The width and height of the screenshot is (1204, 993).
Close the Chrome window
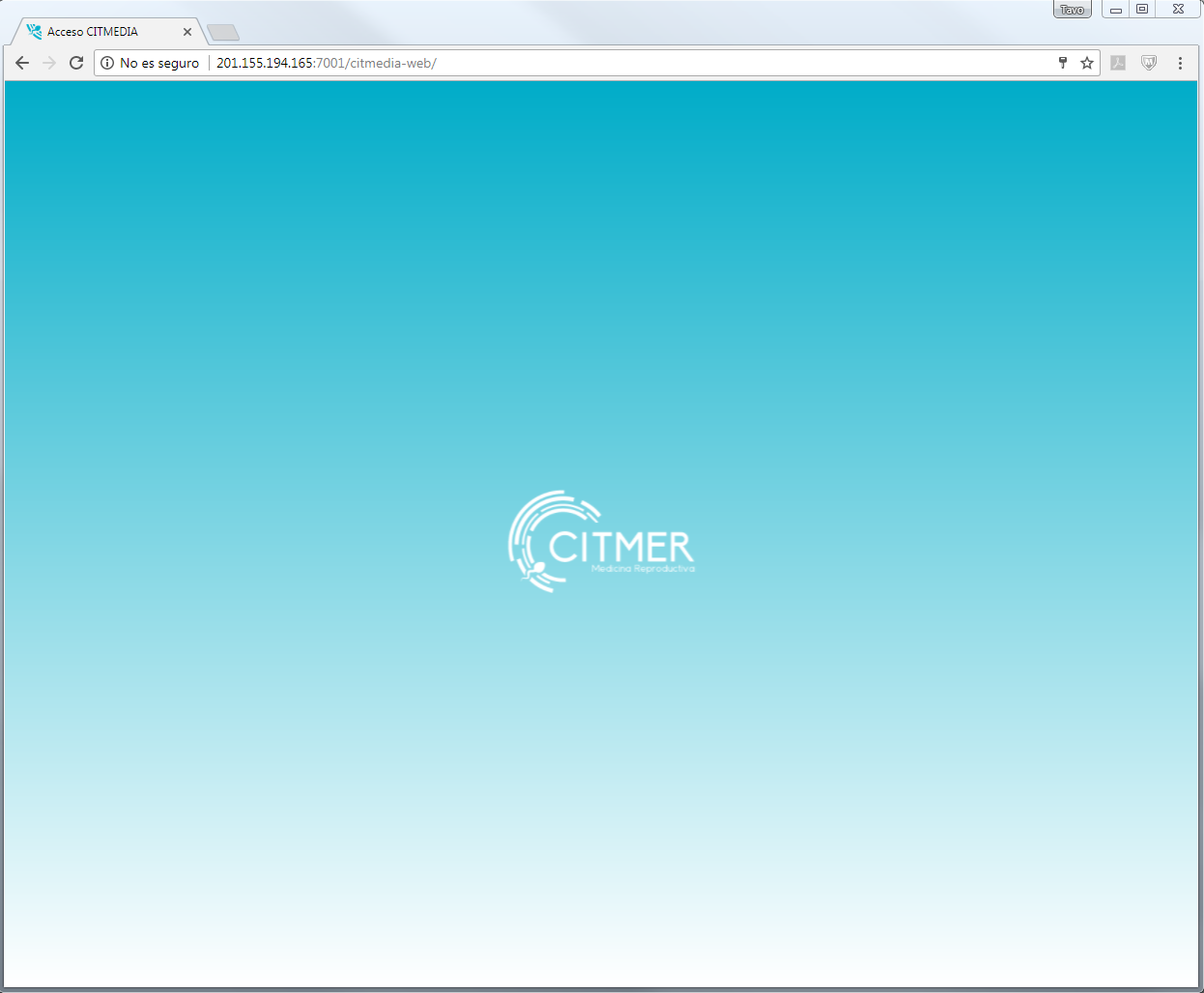tap(1178, 10)
